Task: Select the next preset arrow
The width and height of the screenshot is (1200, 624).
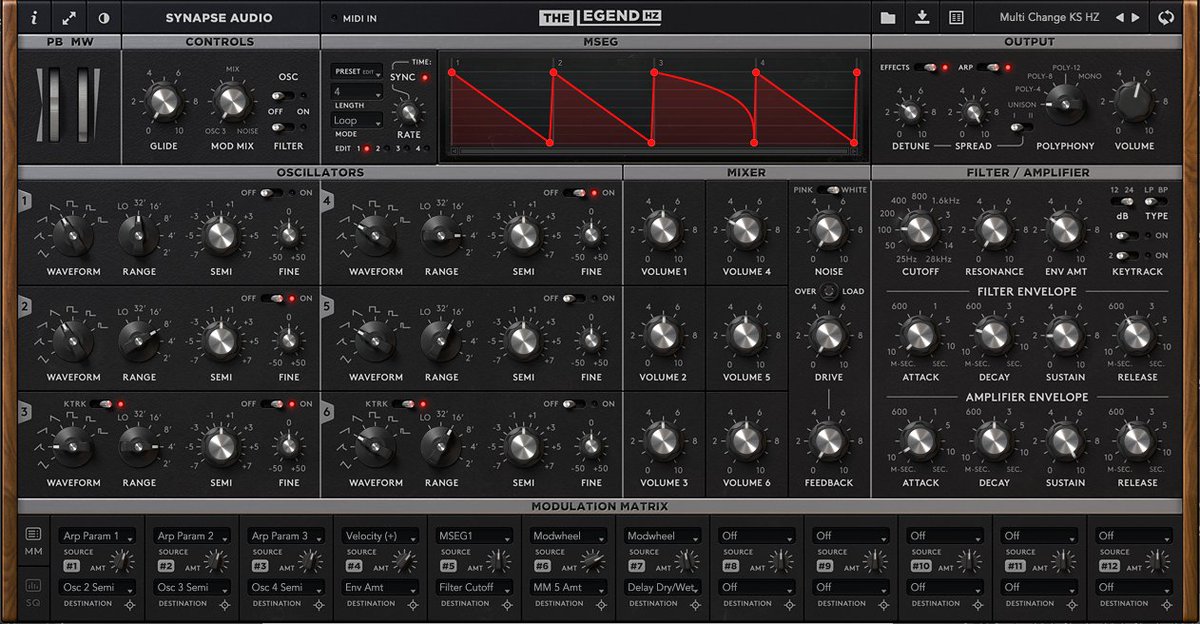Action: pyautogui.click(x=1137, y=17)
